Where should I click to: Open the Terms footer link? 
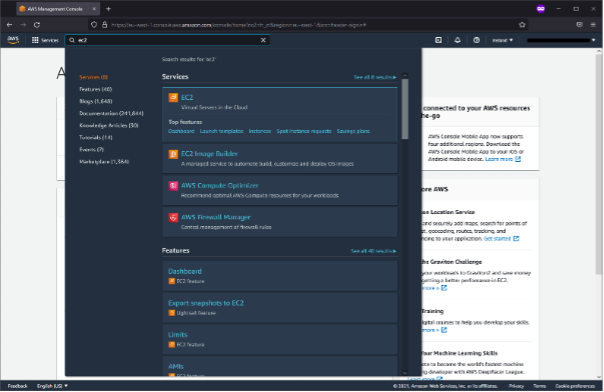coord(540,386)
